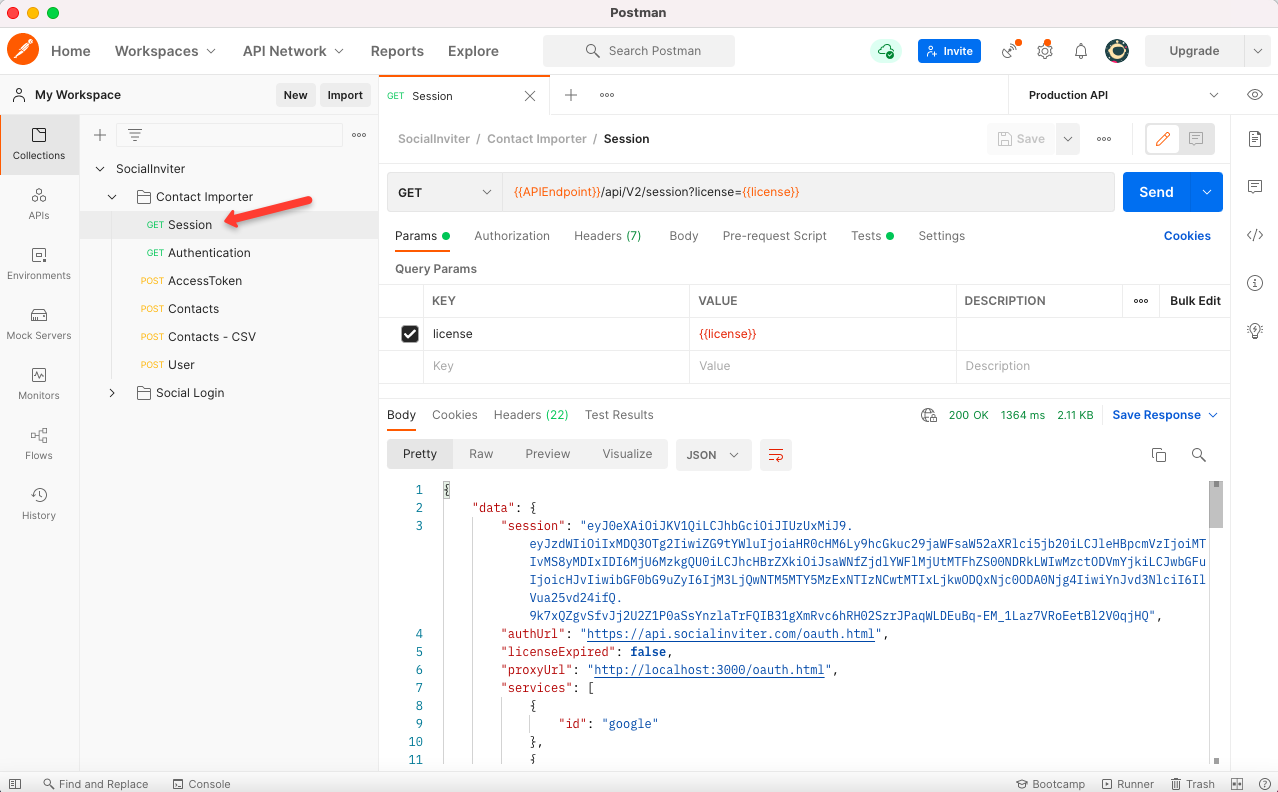Toggle the response line wrap icon
The image size is (1278, 792).
(776, 455)
